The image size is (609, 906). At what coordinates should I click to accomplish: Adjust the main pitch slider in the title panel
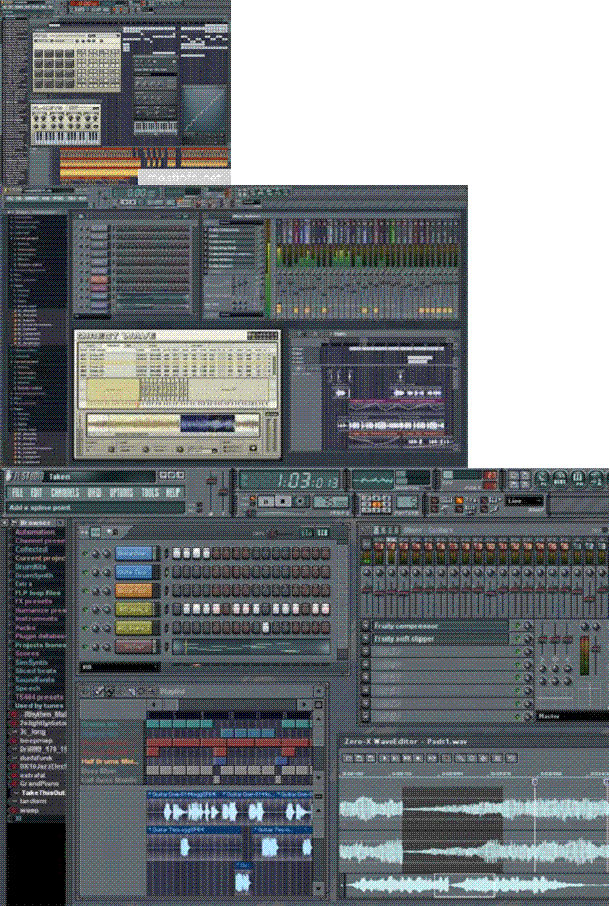[x=222, y=492]
